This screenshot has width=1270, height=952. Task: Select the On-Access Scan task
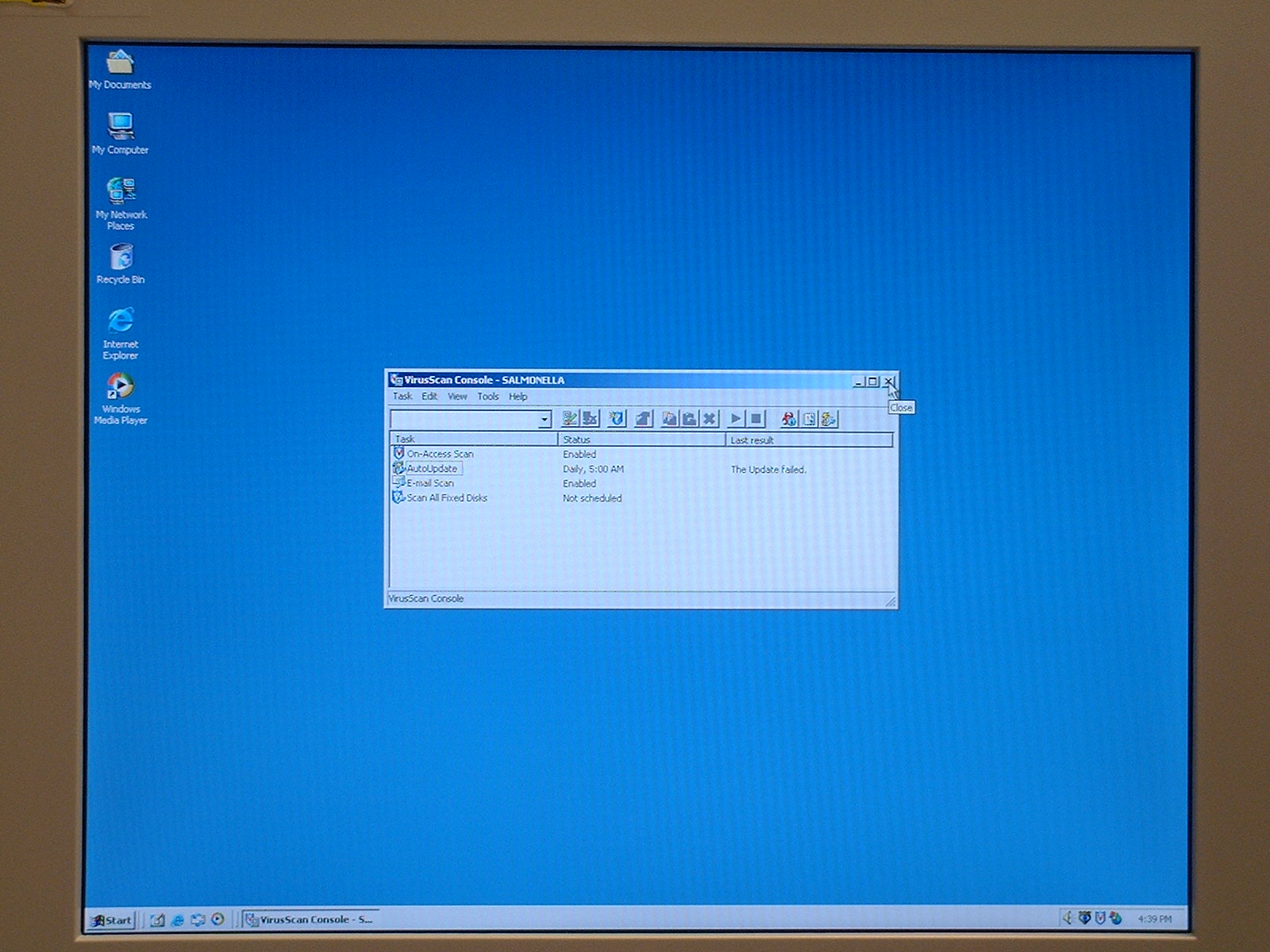tap(440, 454)
